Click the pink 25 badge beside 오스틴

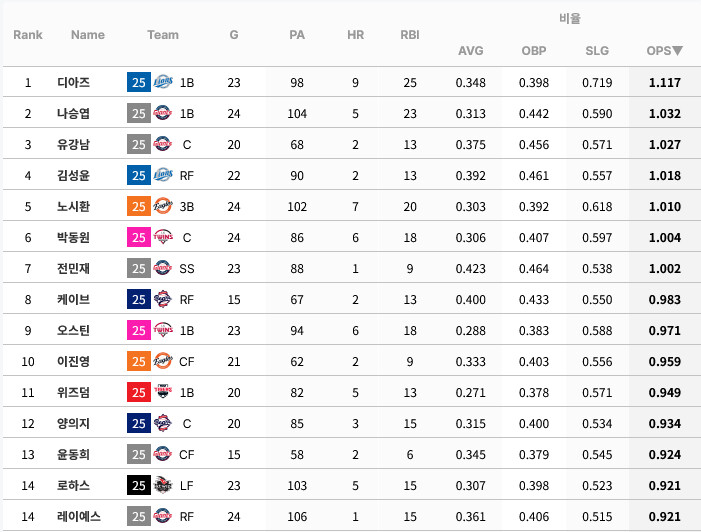139,330
